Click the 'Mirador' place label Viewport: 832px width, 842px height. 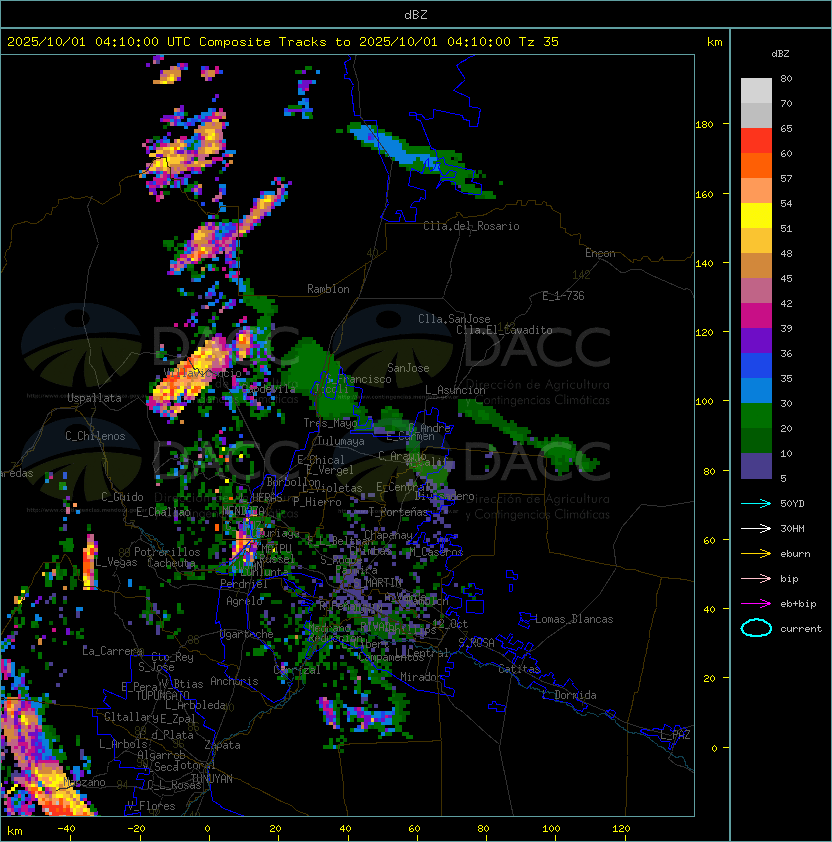tap(422, 677)
